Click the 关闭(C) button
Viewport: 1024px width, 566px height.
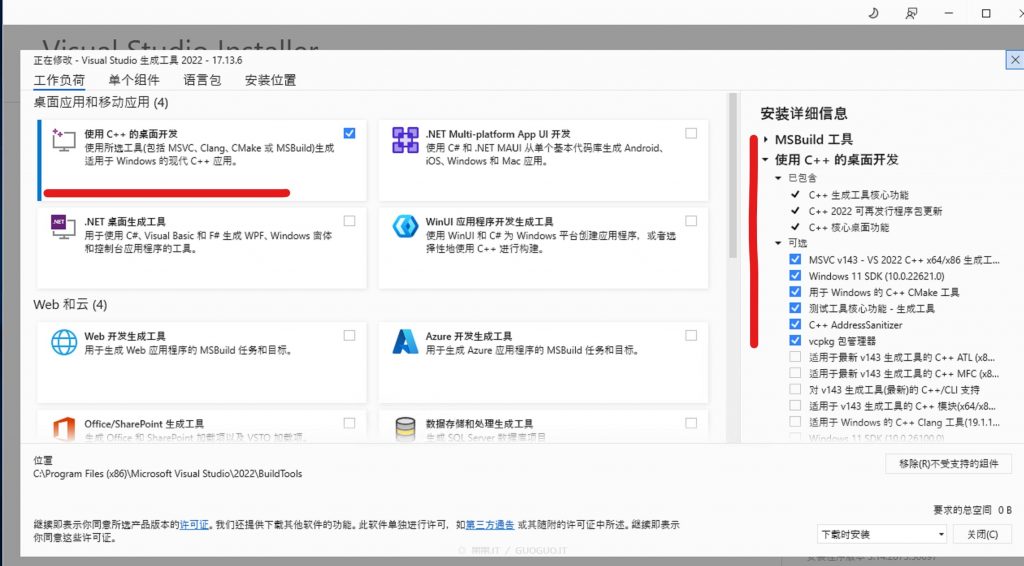click(x=982, y=534)
